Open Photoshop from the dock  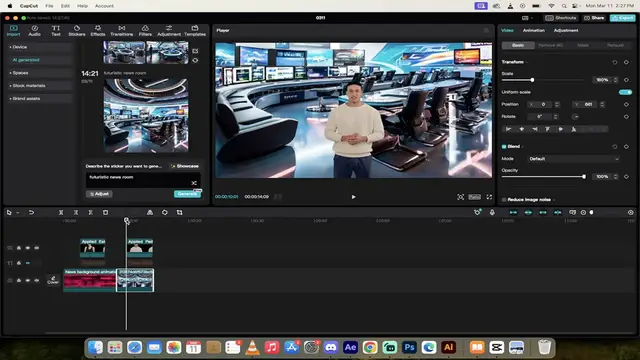[x=409, y=347]
